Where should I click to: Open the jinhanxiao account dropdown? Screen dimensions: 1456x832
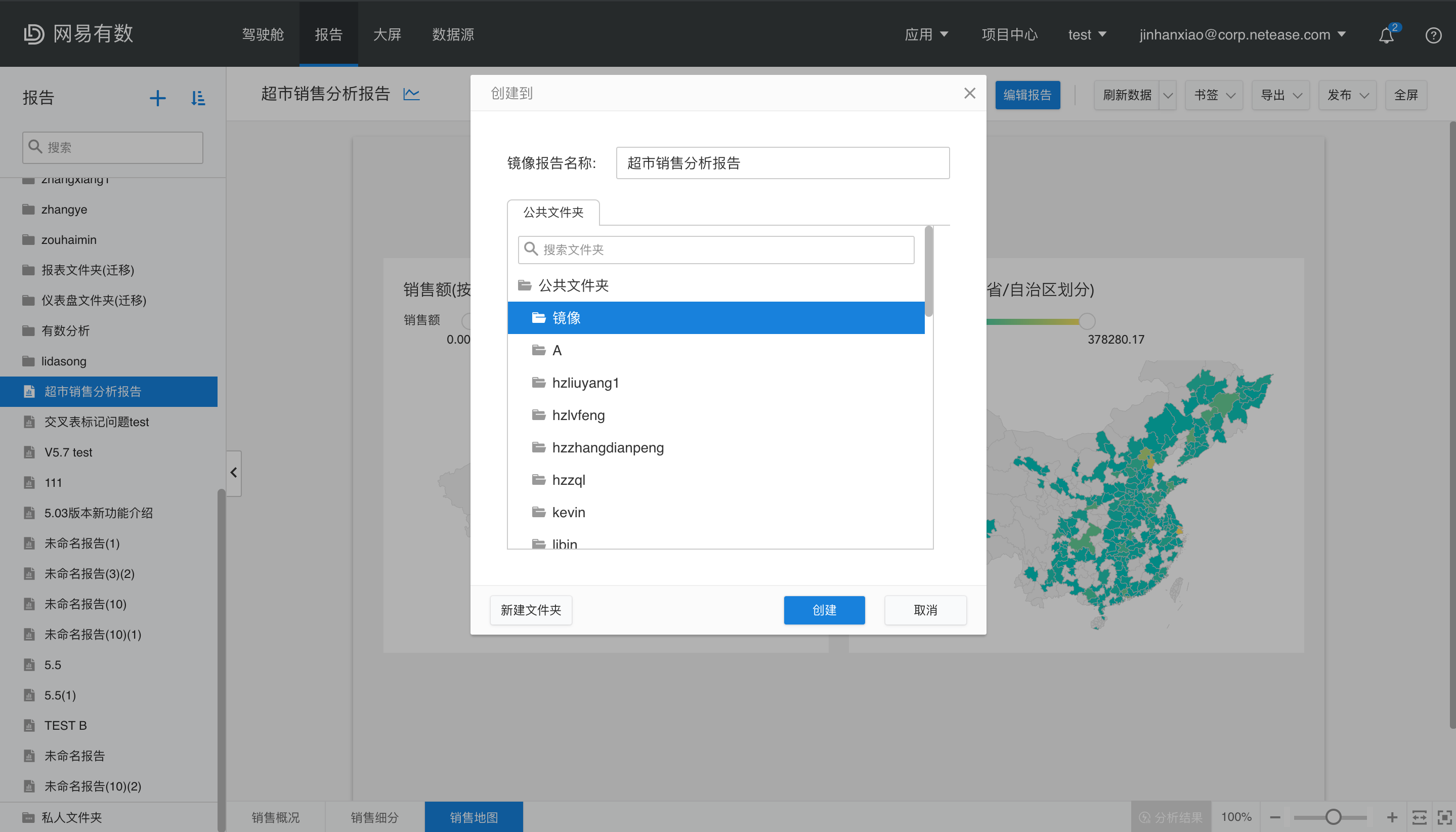(1243, 35)
